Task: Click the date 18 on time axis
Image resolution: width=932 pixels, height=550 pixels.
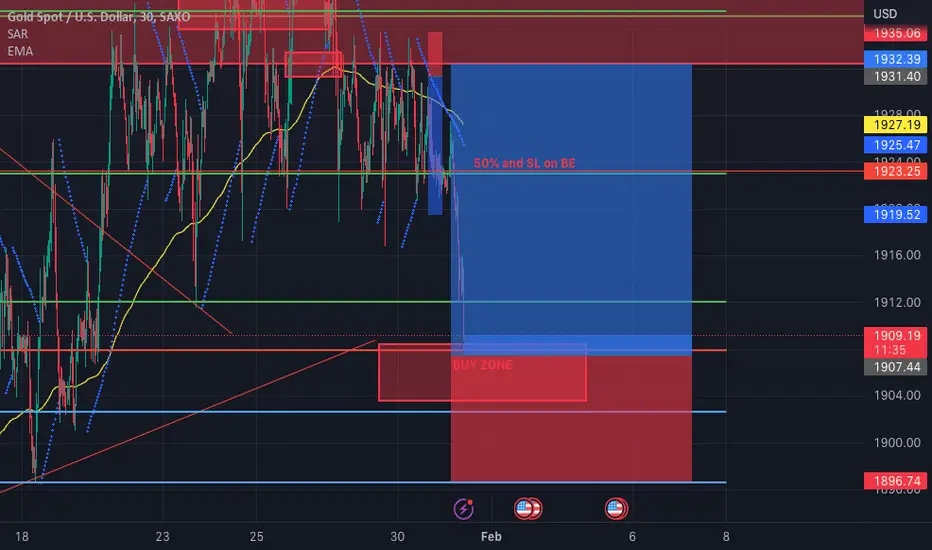Action: coord(21,536)
